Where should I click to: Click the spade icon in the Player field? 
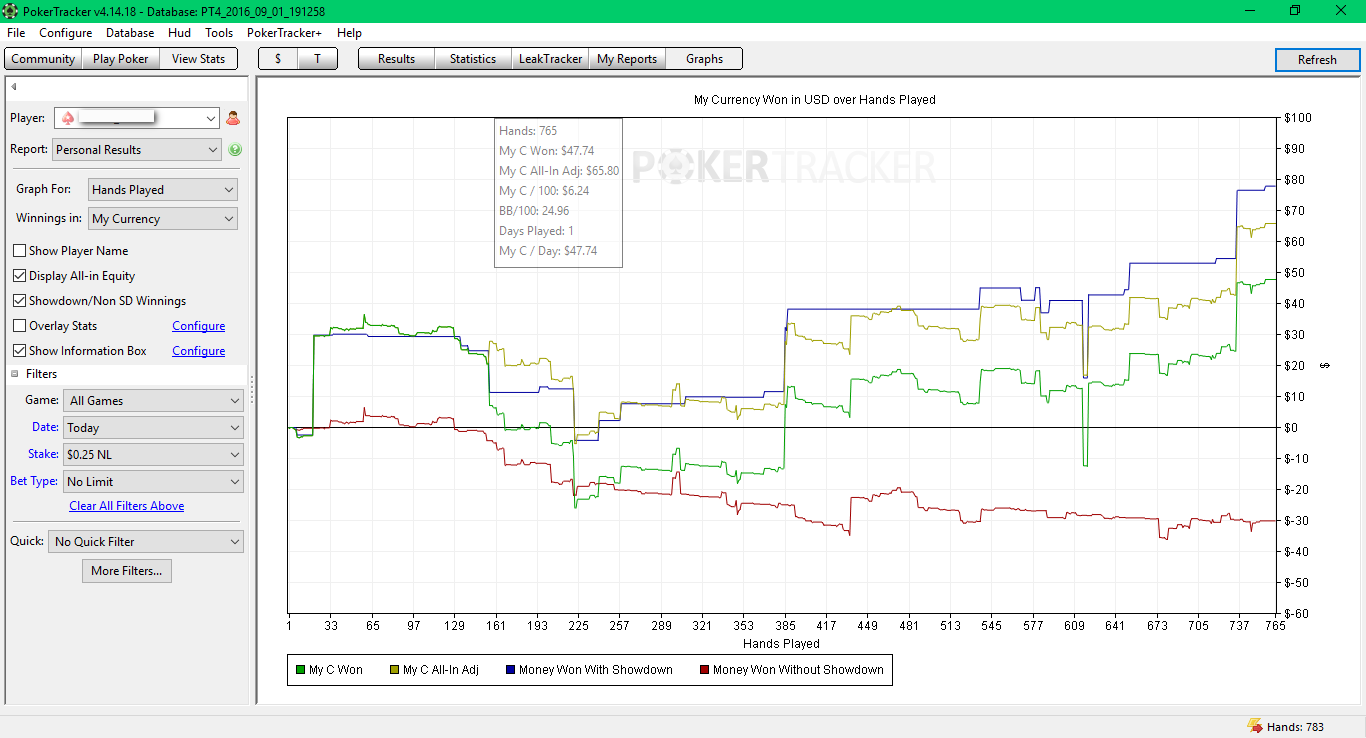67,118
